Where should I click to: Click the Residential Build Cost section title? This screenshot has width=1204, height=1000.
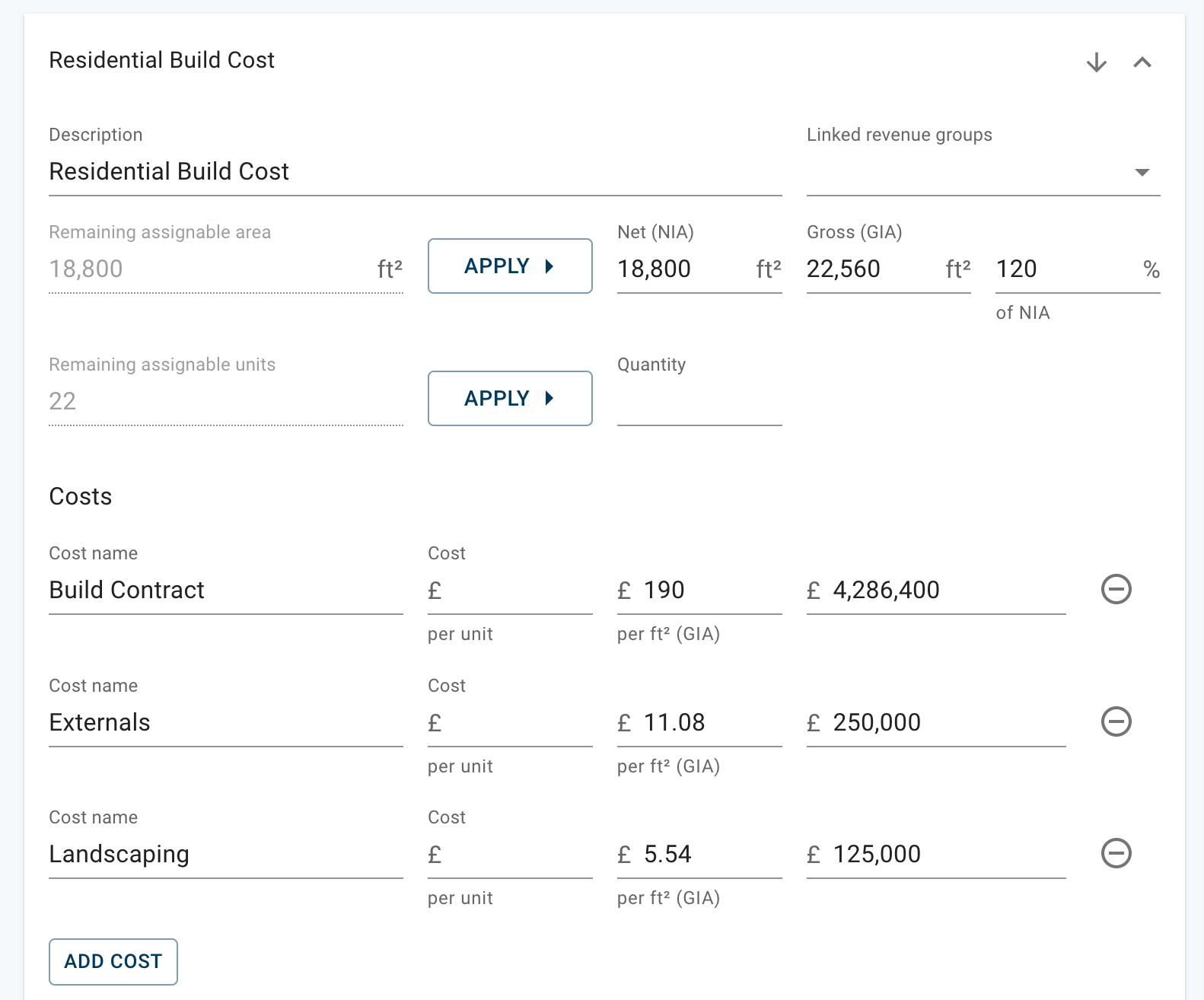pos(162,60)
